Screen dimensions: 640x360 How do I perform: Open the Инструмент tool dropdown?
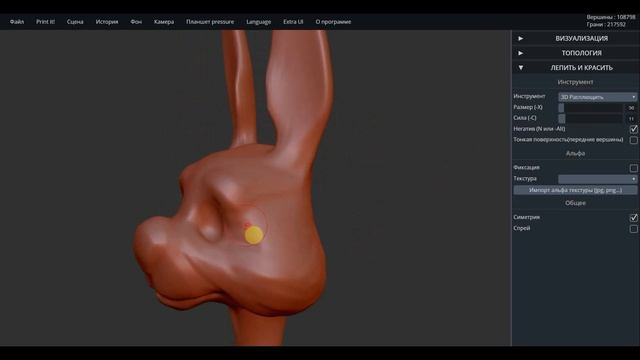click(597, 97)
